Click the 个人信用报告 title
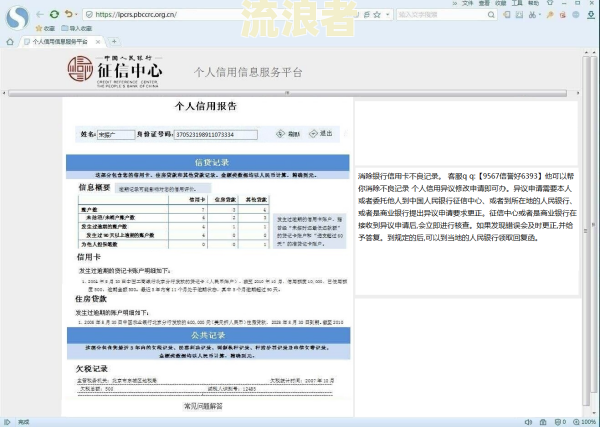The width and height of the screenshot is (600, 427). 206,106
